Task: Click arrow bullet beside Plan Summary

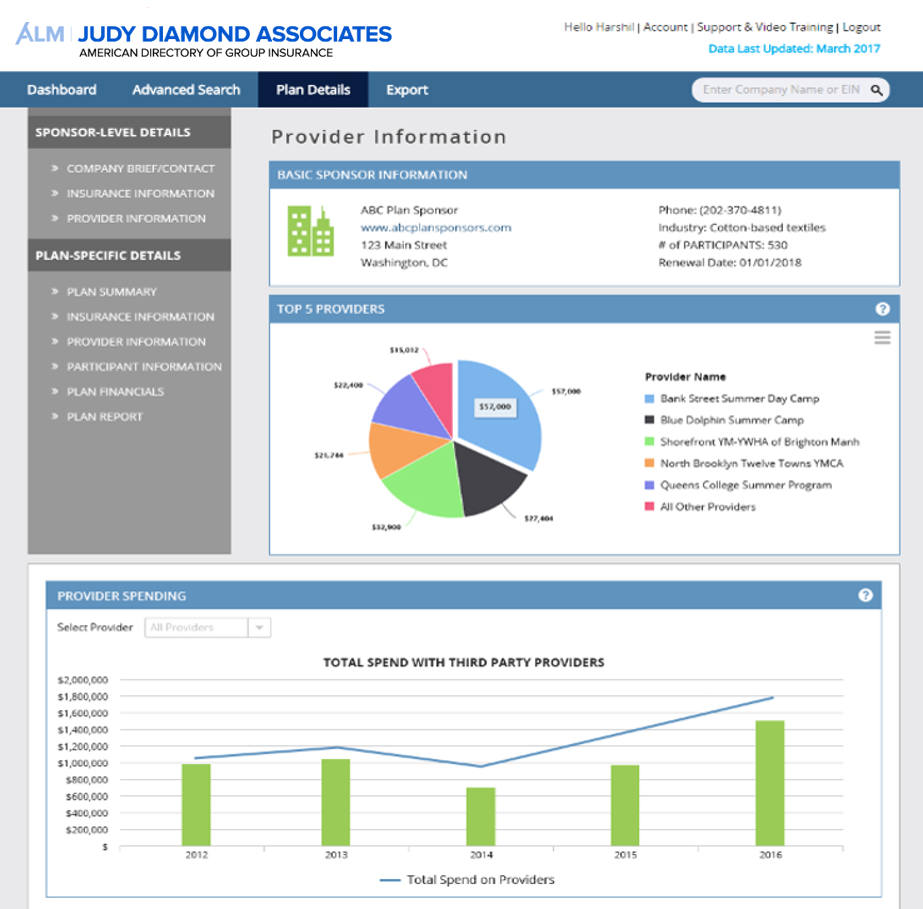Action: point(55,291)
